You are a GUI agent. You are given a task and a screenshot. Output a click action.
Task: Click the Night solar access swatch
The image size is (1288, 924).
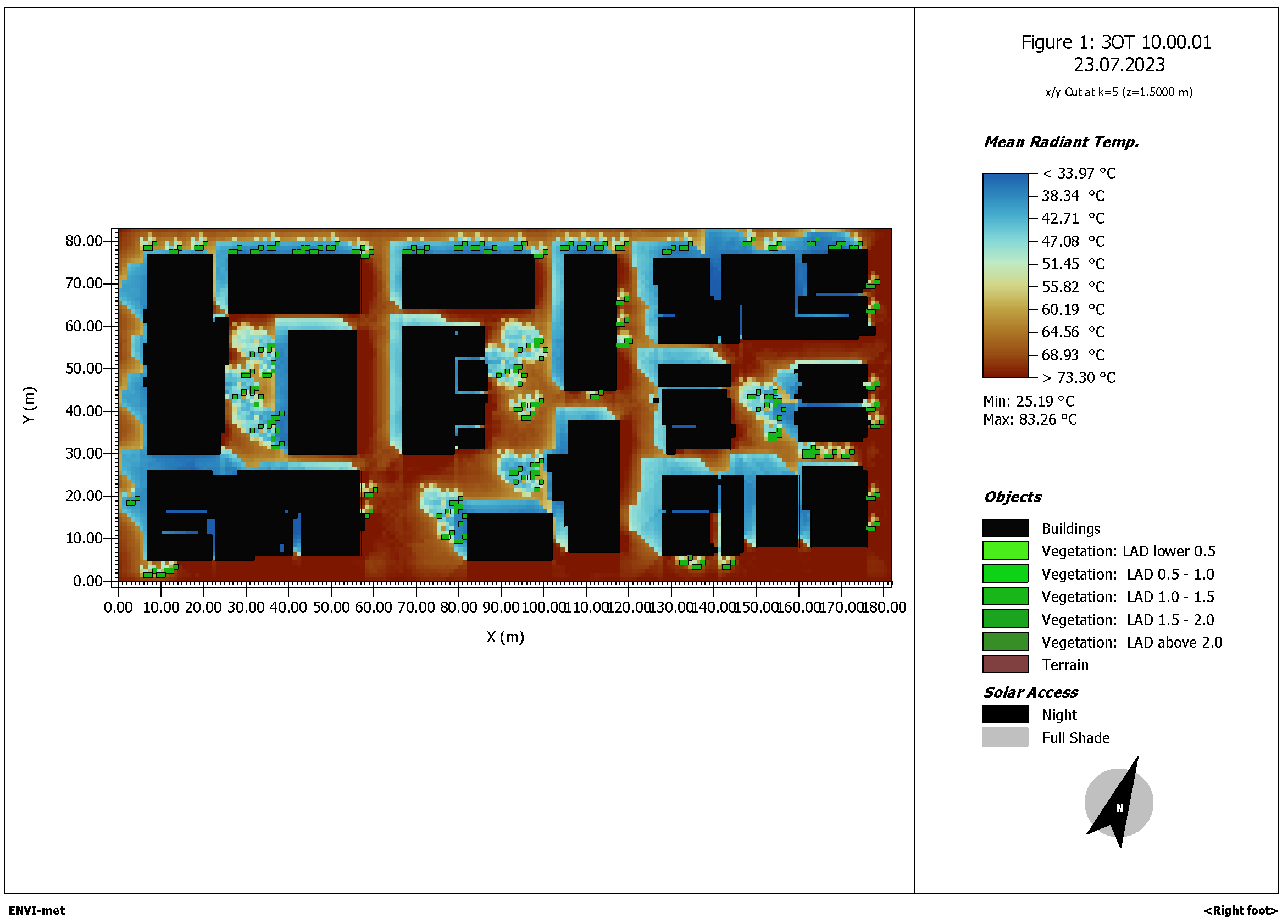[1004, 714]
